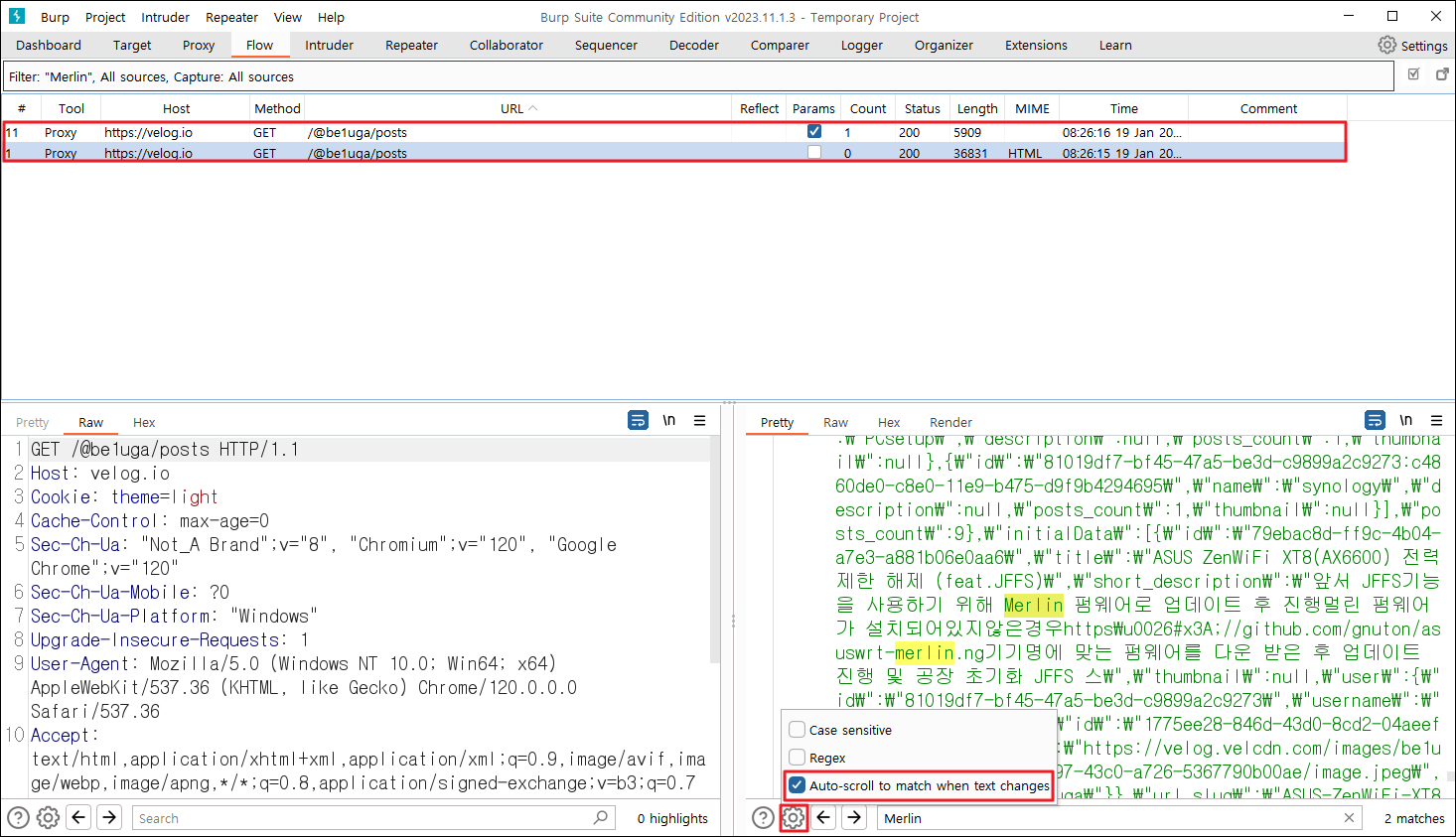Screen dimensions: 1456x837
Task: Click the filter checkmark icon beside filter bar
Action: pyautogui.click(x=1414, y=75)
